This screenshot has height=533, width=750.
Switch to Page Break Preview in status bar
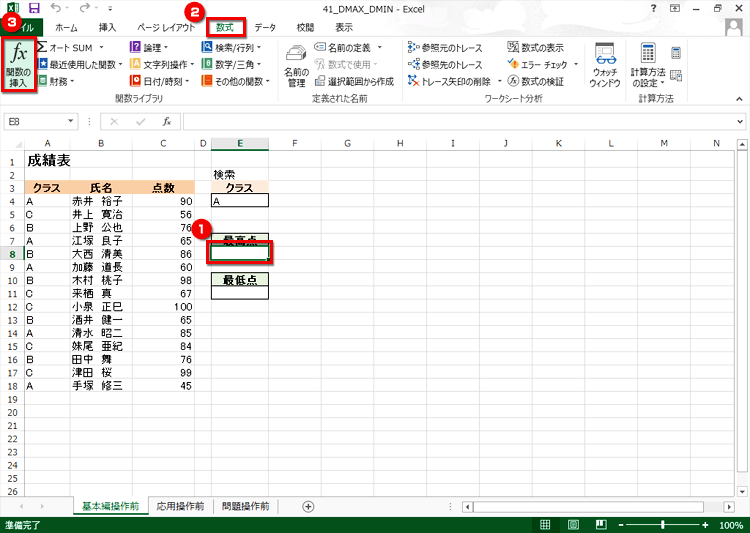pos(601,524)
